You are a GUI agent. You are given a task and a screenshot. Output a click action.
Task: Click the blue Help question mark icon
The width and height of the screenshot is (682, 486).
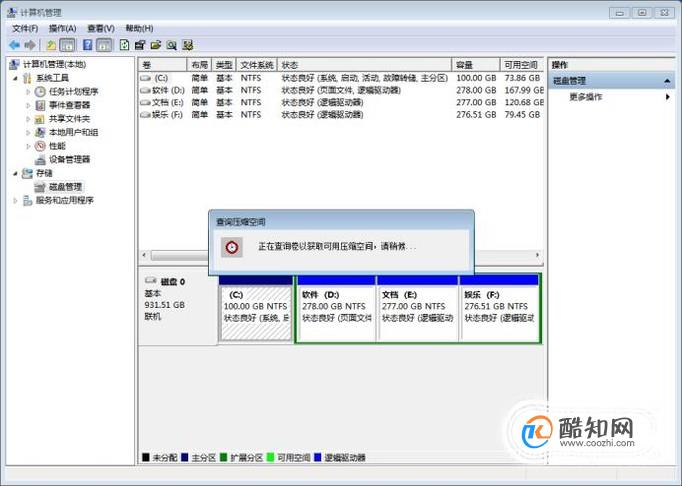[x=87, y=45]
